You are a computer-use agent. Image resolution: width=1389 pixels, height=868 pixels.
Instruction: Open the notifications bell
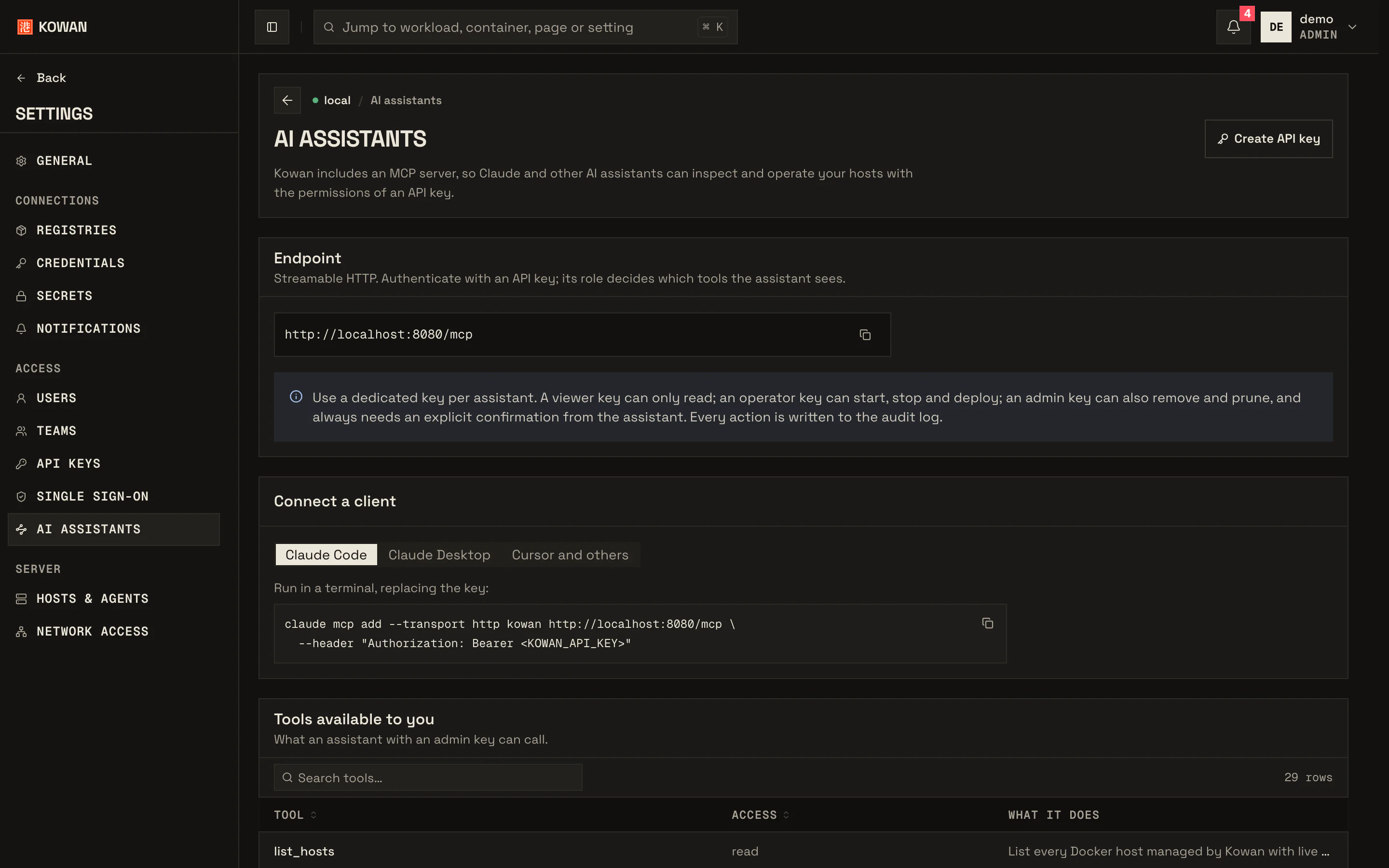coord(1233,27)
